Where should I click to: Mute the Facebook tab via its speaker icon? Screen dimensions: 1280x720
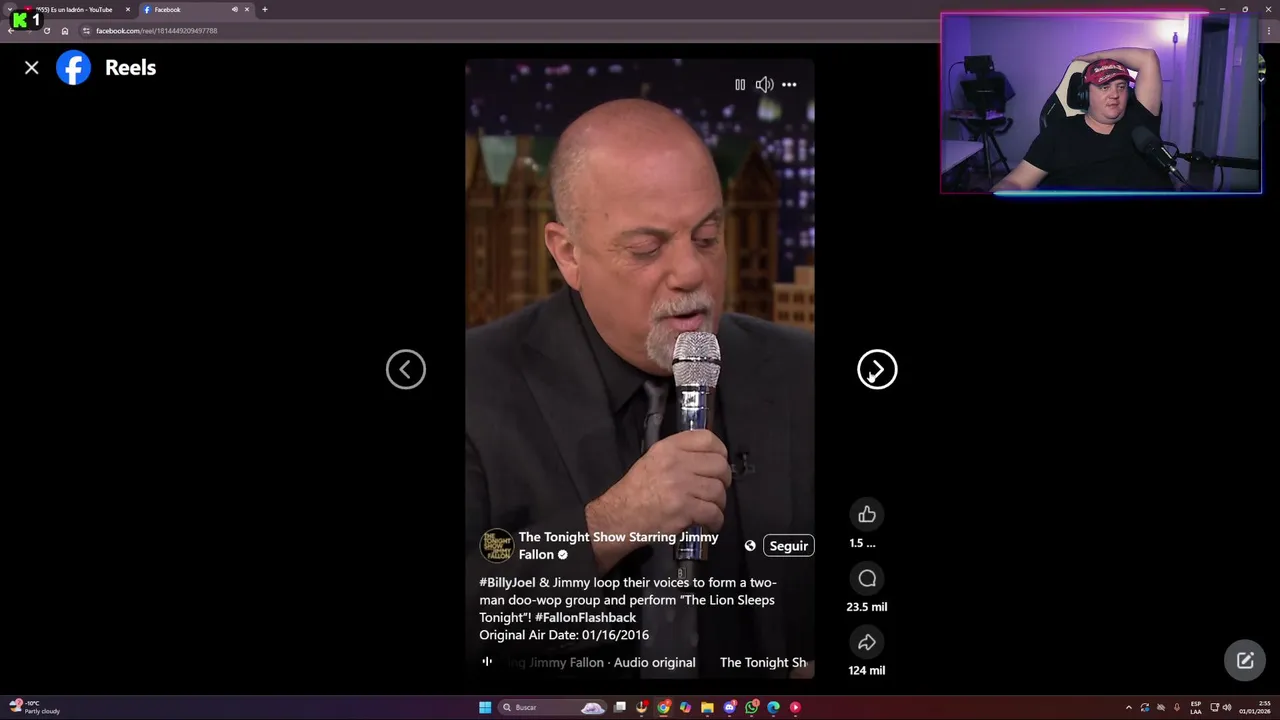(235, 9)
